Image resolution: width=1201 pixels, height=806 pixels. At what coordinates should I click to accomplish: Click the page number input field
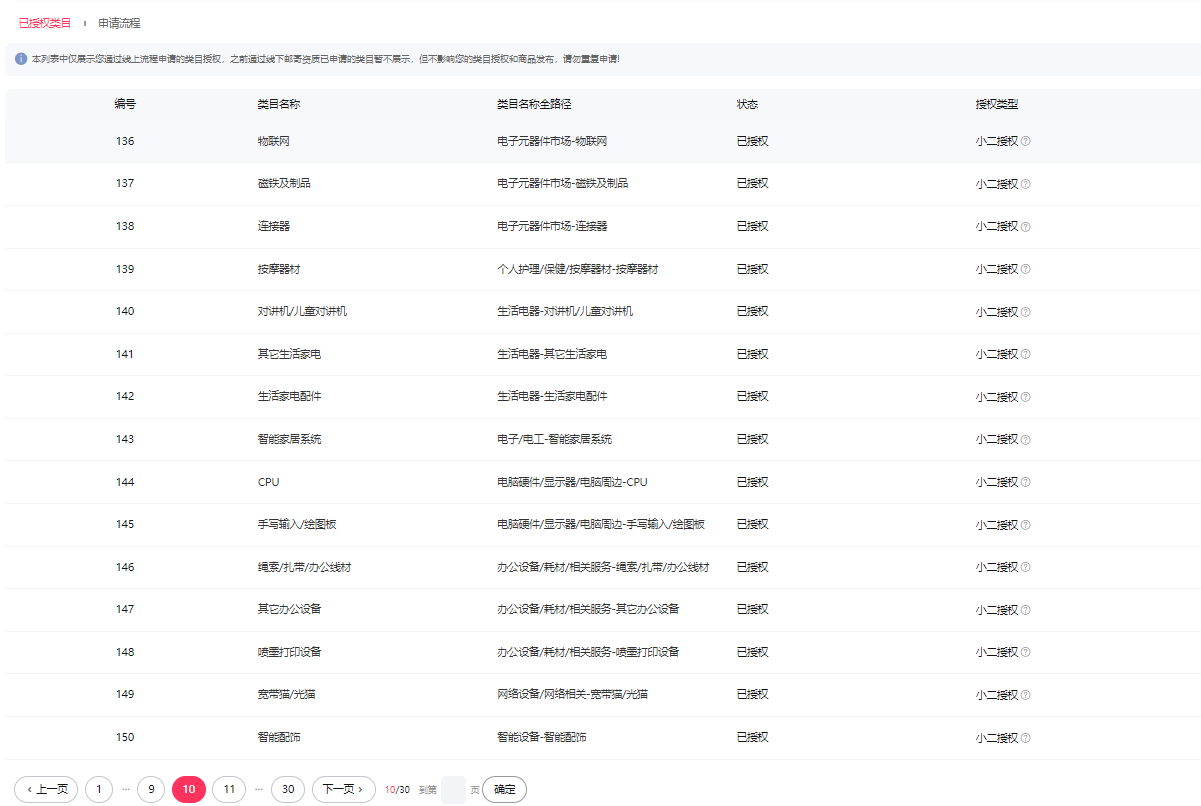[453, 789]
